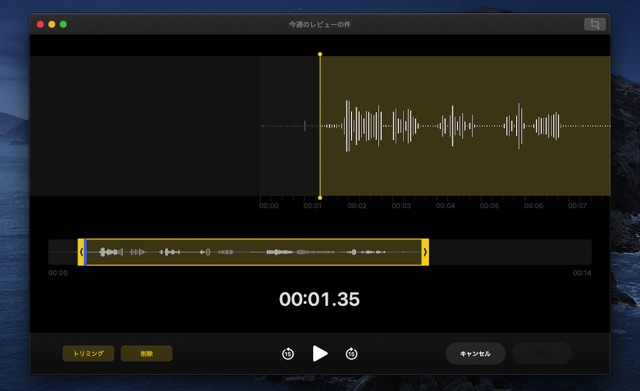Click the キャンセル (Cancel) button
The width and height of the screenshot is (640, 391).
476,353
